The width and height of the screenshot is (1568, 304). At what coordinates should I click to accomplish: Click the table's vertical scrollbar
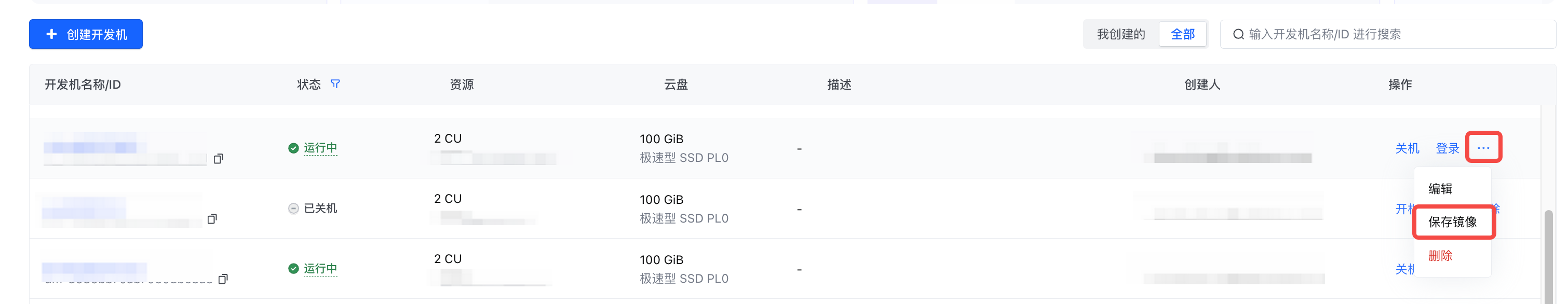pos(1548,255)
